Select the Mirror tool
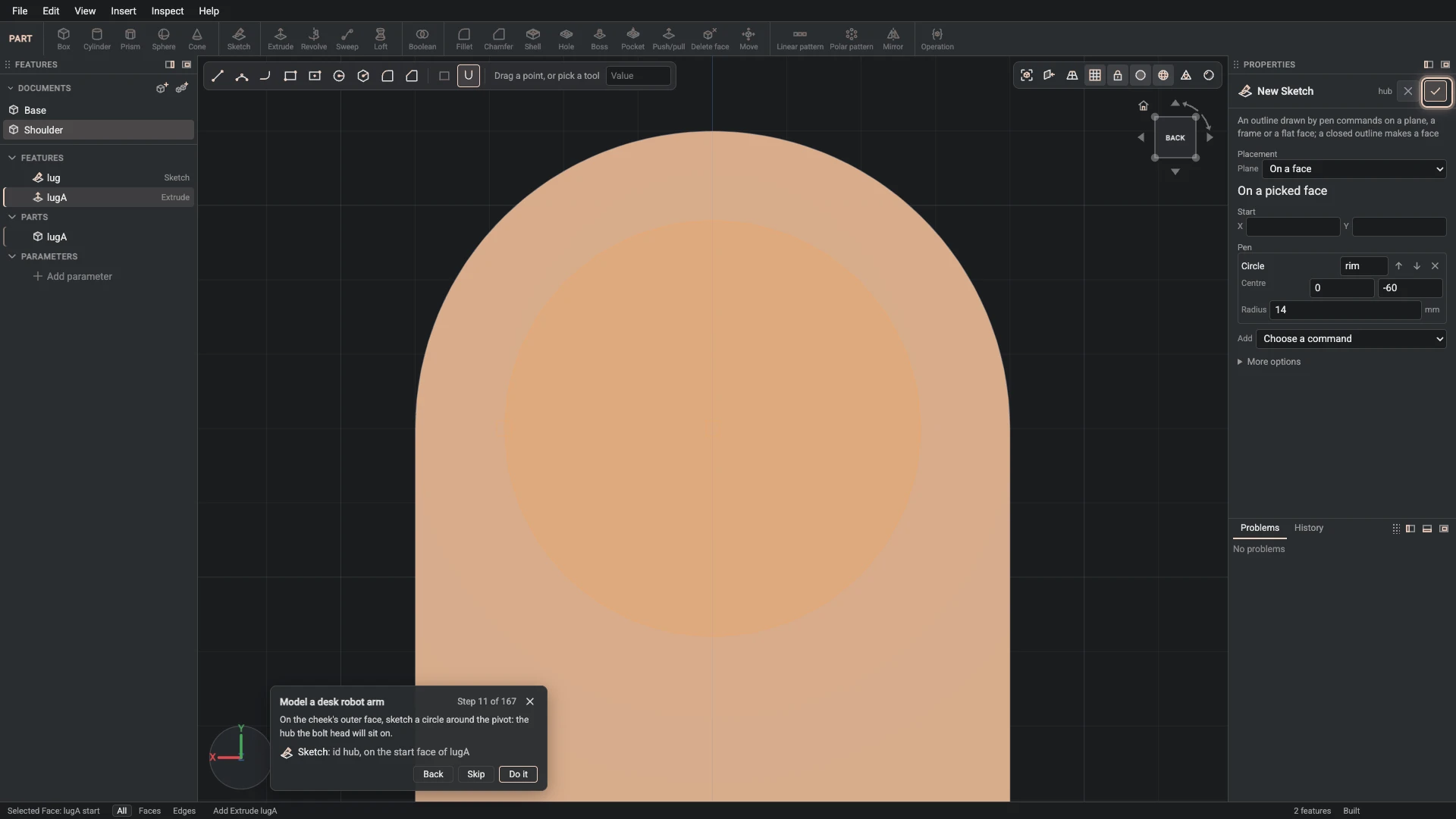This screenshot has height=819, width=1456. click(x=893, y=39)
